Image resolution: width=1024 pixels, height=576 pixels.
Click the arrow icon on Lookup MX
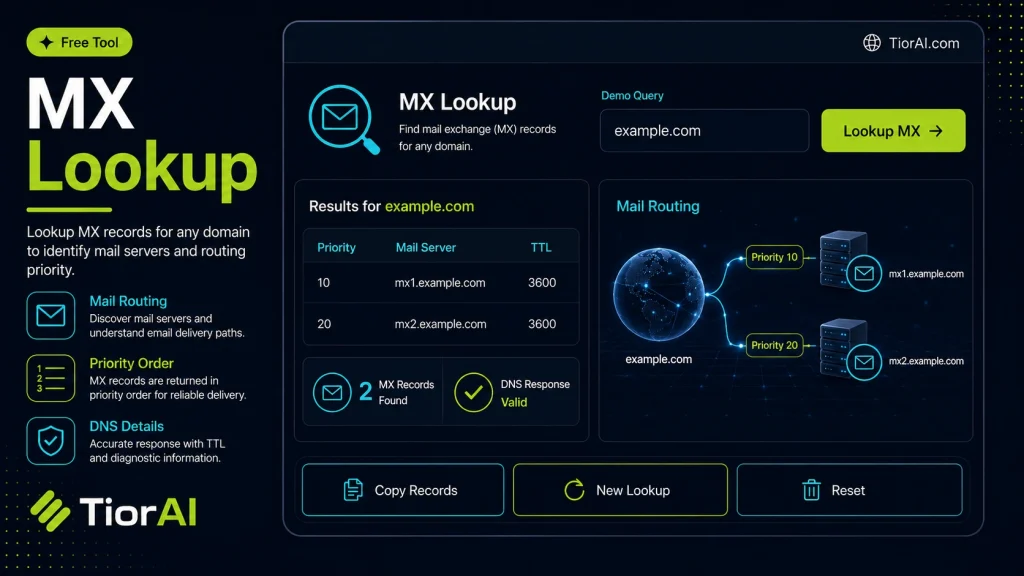point(936,131)
